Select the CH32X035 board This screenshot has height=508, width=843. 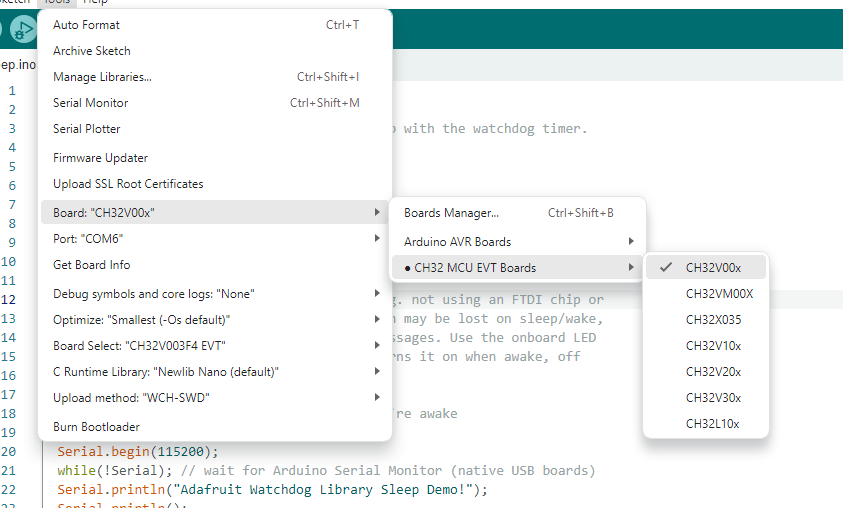pos(713,319)
